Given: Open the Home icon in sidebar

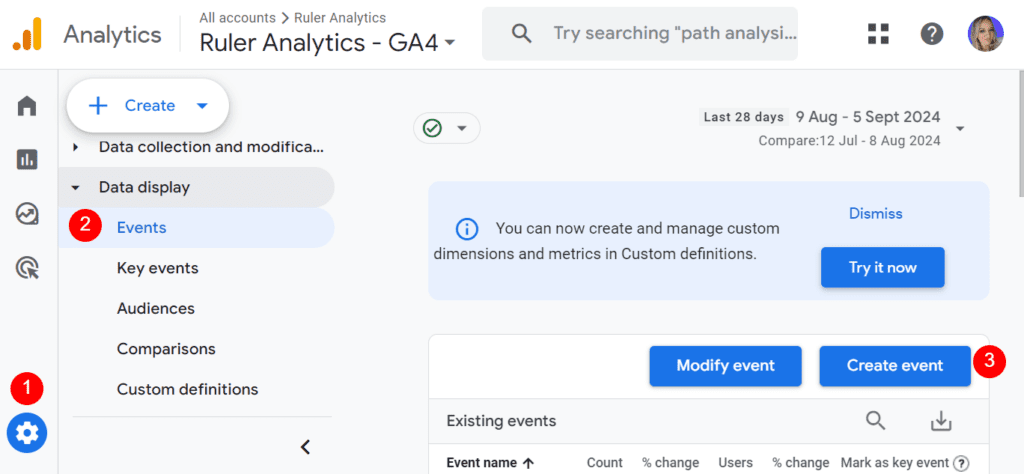Looking at the screenshot, I should pos(27,105).
